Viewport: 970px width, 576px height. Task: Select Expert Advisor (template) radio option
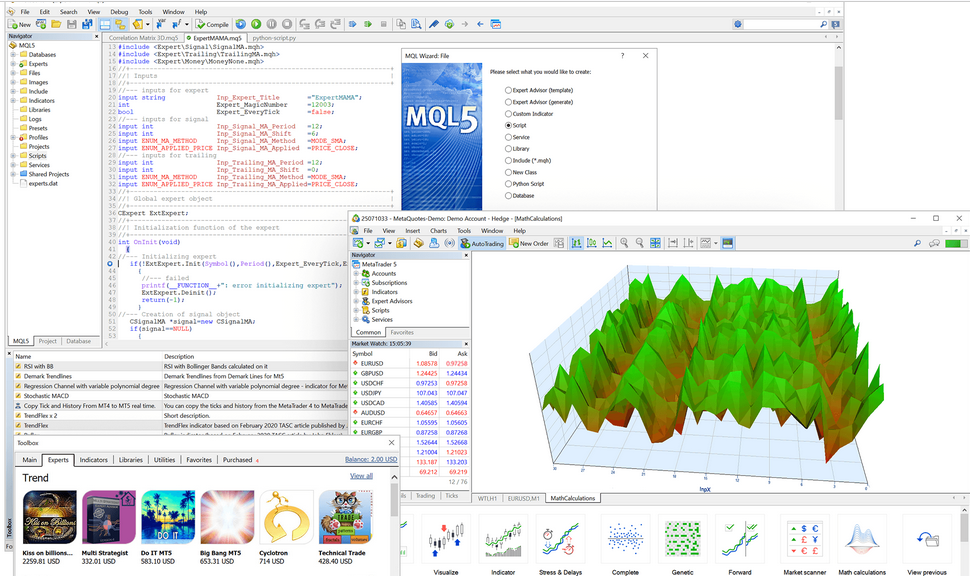tap(508, 90)
